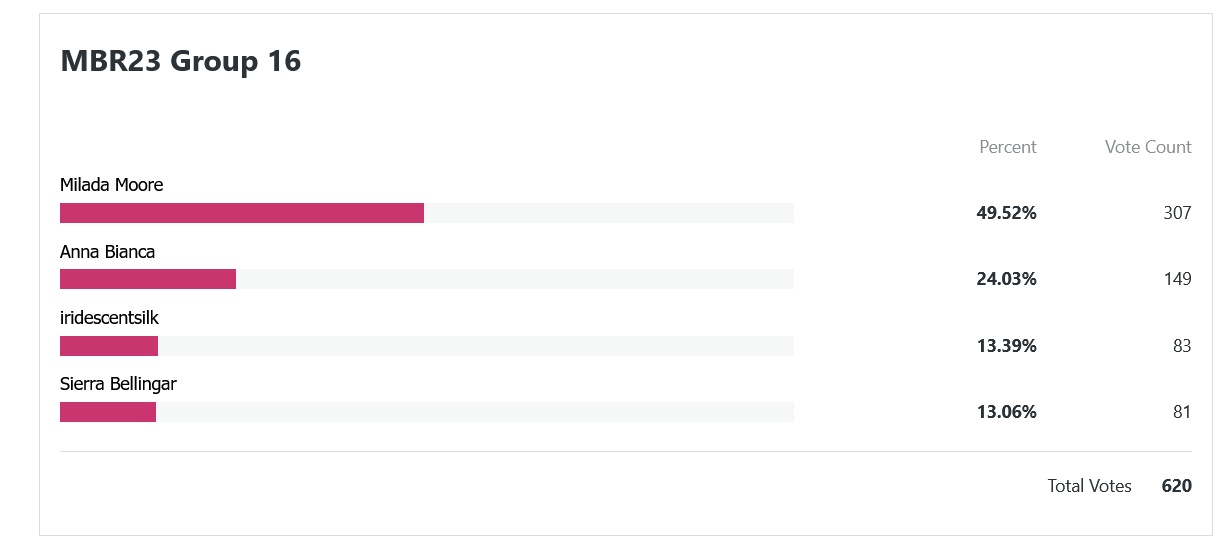Click Anna Bianca's pink progress bar

[x=148, y=279]
